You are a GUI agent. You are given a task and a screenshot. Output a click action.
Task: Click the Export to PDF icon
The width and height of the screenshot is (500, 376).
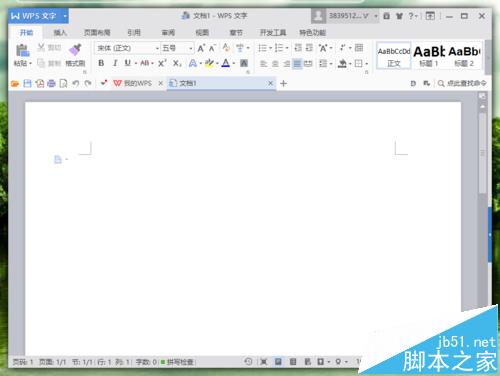coord(40,83)
